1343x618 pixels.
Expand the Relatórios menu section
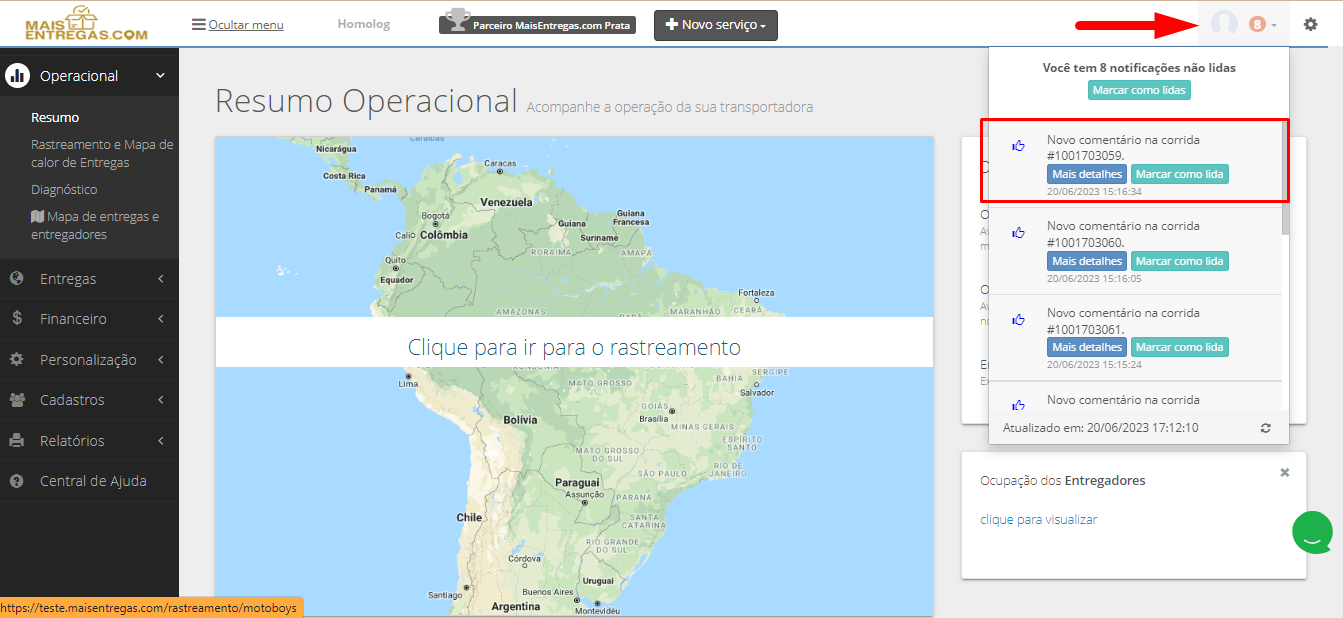pyautogui.click(x=89, y=441)
